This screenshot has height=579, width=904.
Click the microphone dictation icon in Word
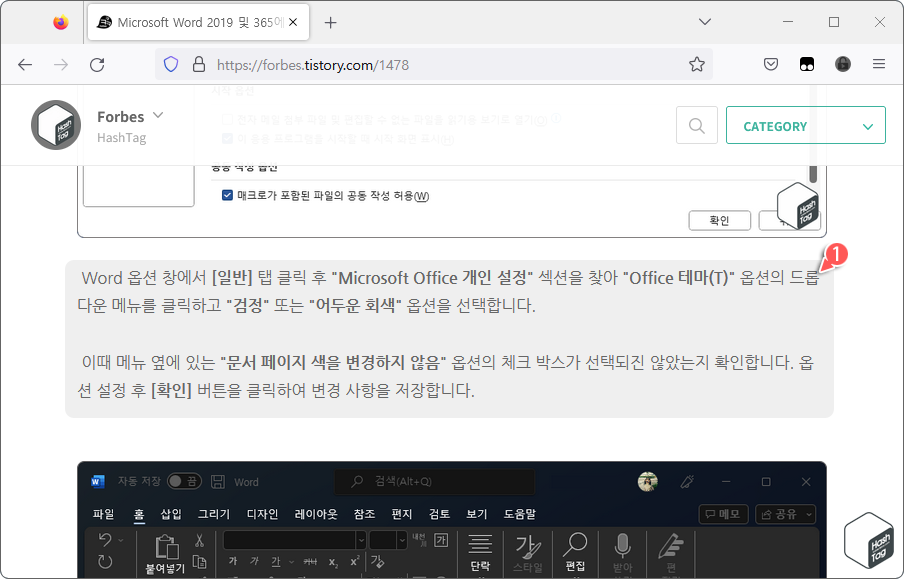[x=623, y=546]
